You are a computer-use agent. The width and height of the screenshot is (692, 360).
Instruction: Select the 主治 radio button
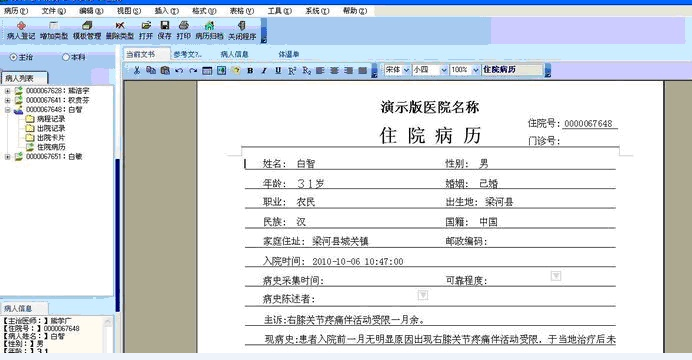[21, 57]
